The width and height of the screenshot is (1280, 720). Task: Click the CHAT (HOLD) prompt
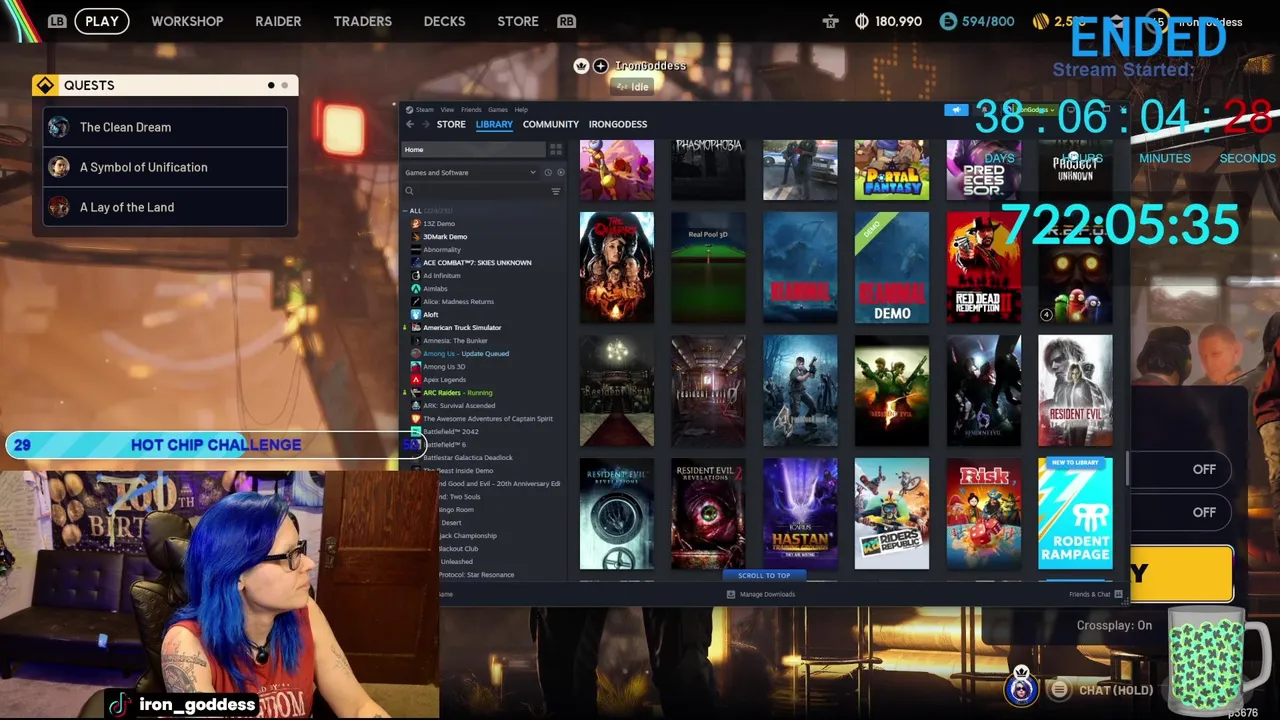[1116, 690]
